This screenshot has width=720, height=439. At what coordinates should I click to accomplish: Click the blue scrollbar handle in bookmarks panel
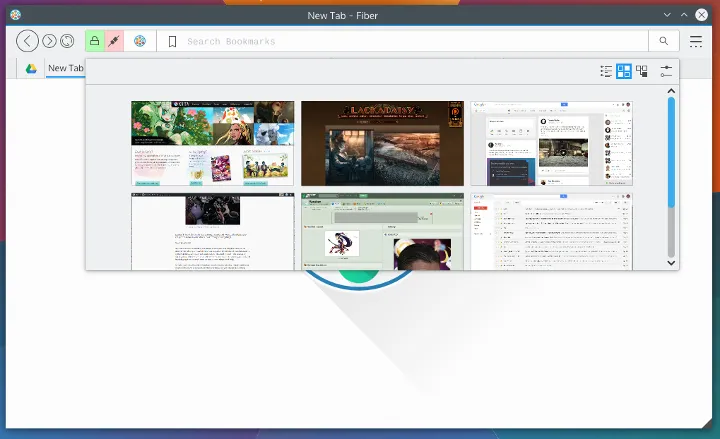[671, 152]
